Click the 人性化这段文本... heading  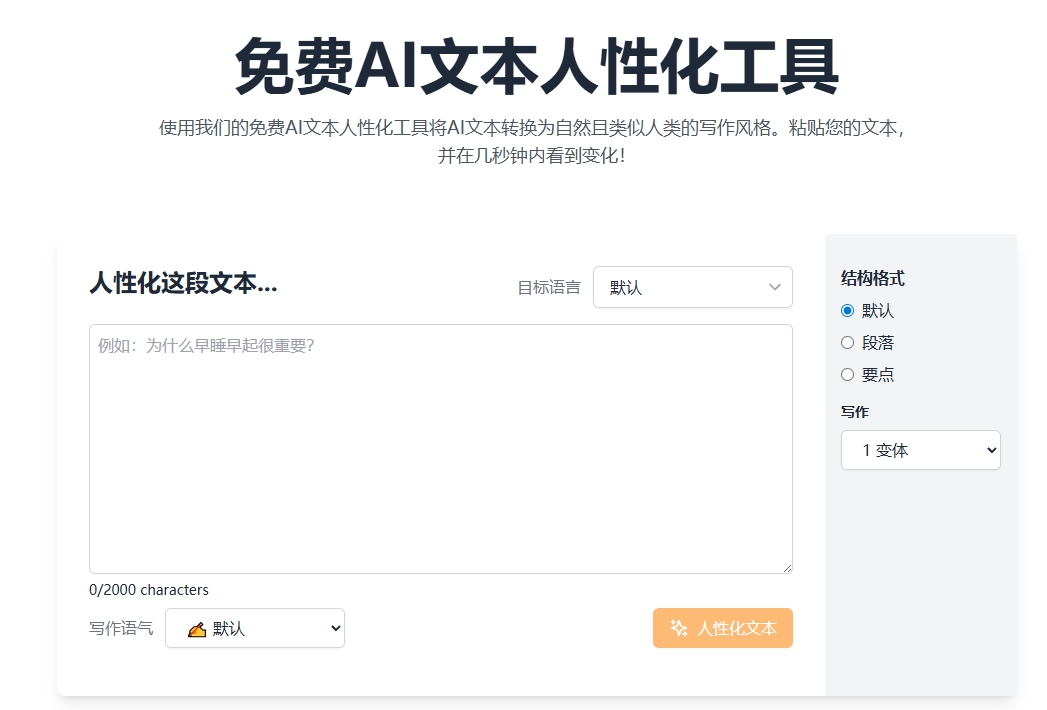point(183,283)
